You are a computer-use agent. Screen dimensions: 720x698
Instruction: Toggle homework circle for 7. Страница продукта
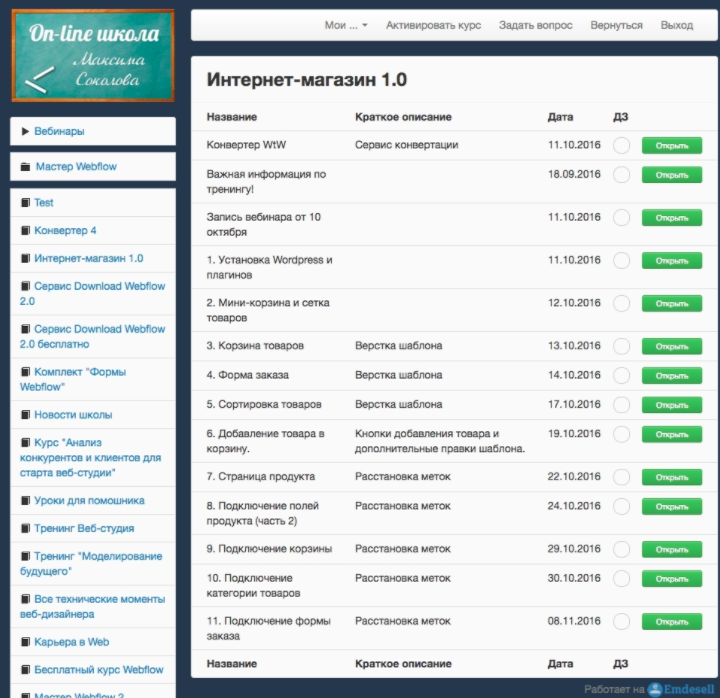click(621, 477)
